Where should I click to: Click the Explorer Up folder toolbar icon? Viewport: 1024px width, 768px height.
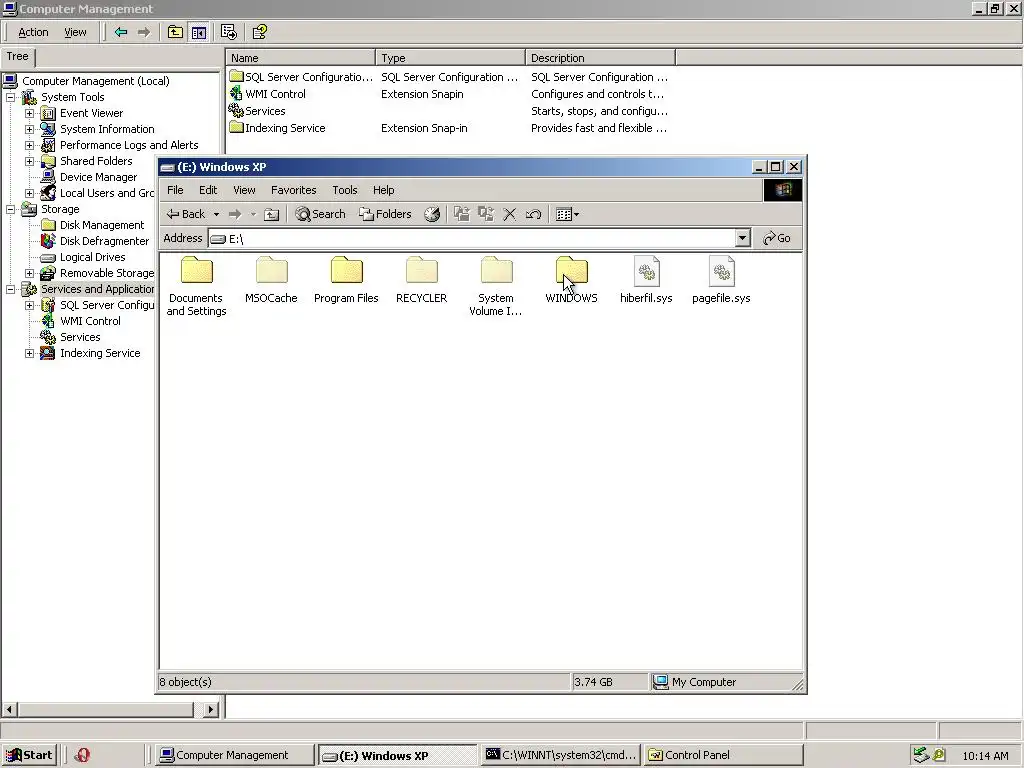[272, 214]
